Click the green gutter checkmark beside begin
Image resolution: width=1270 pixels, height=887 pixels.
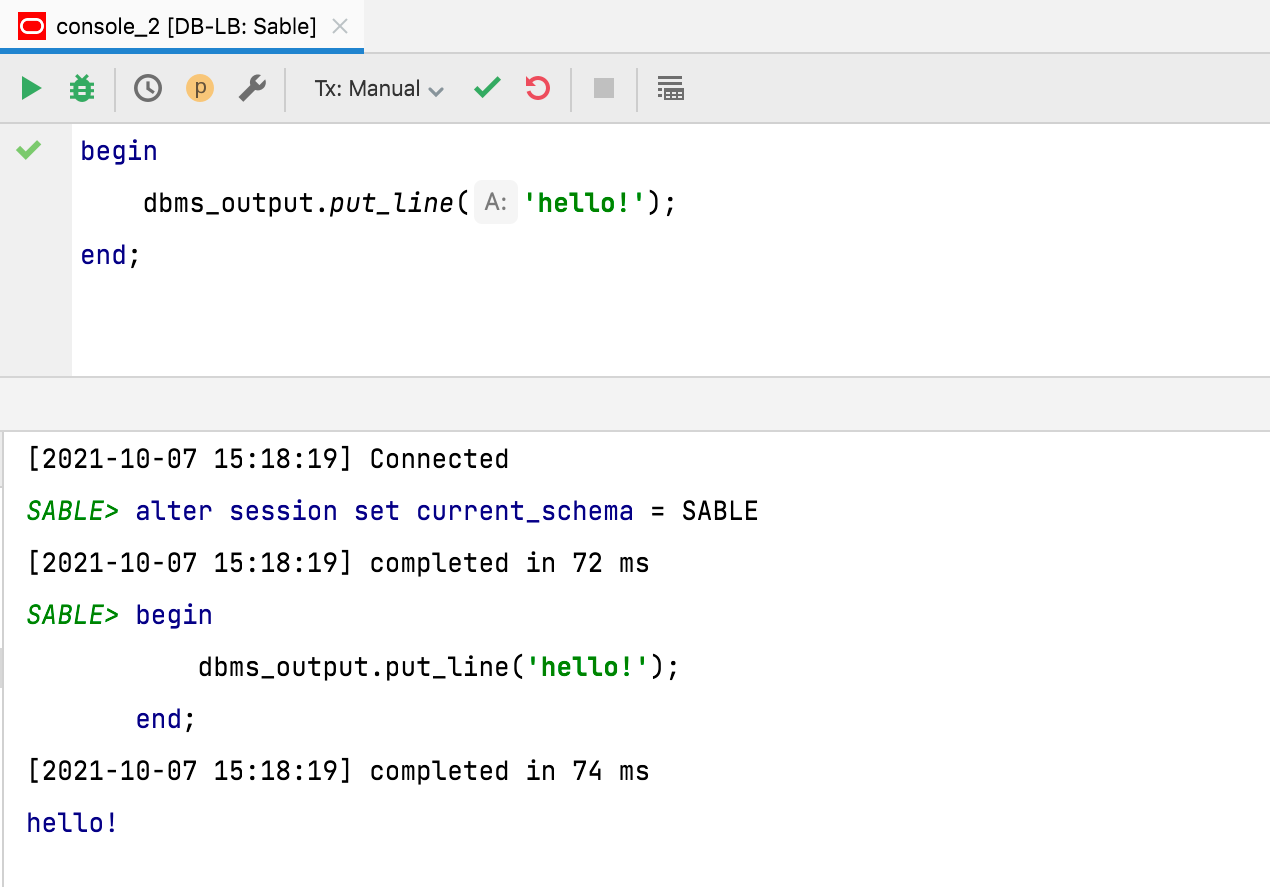pyautogui.click(x=29, y=150)
